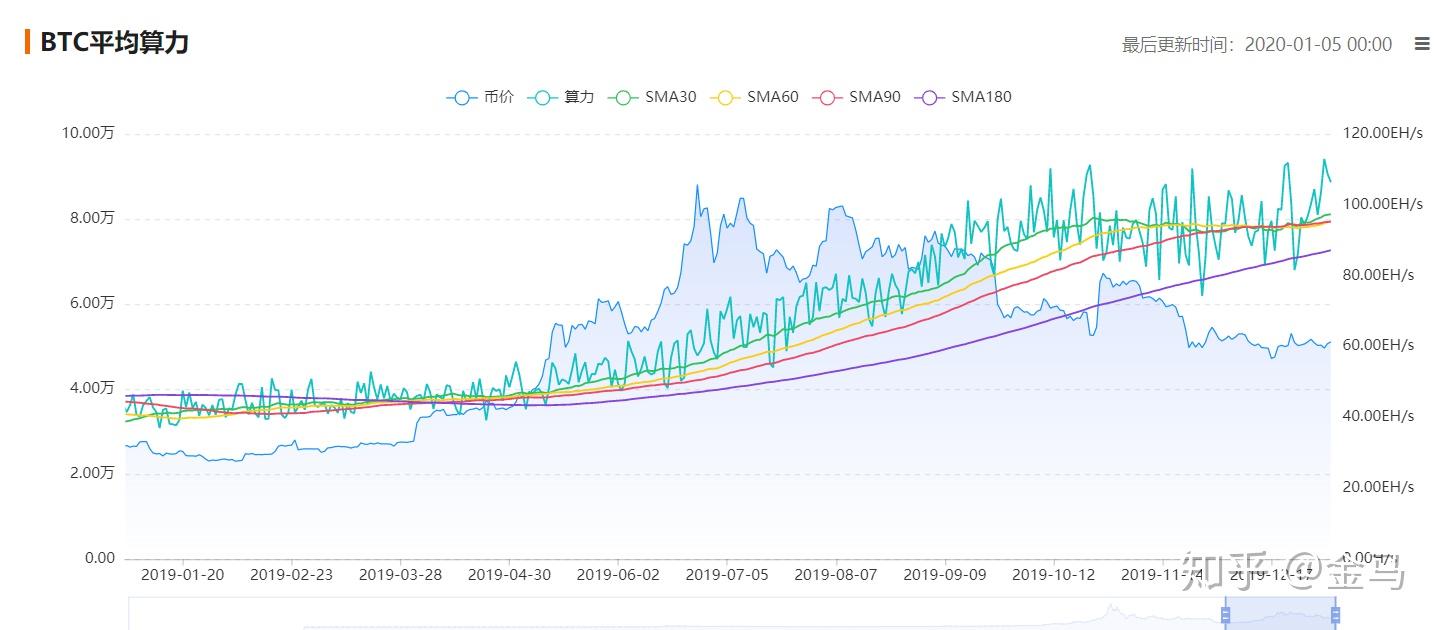The image size is (1445, 630).
Task: Click the SMA60 yellow legend marker
Action: [x=725, y=97]
